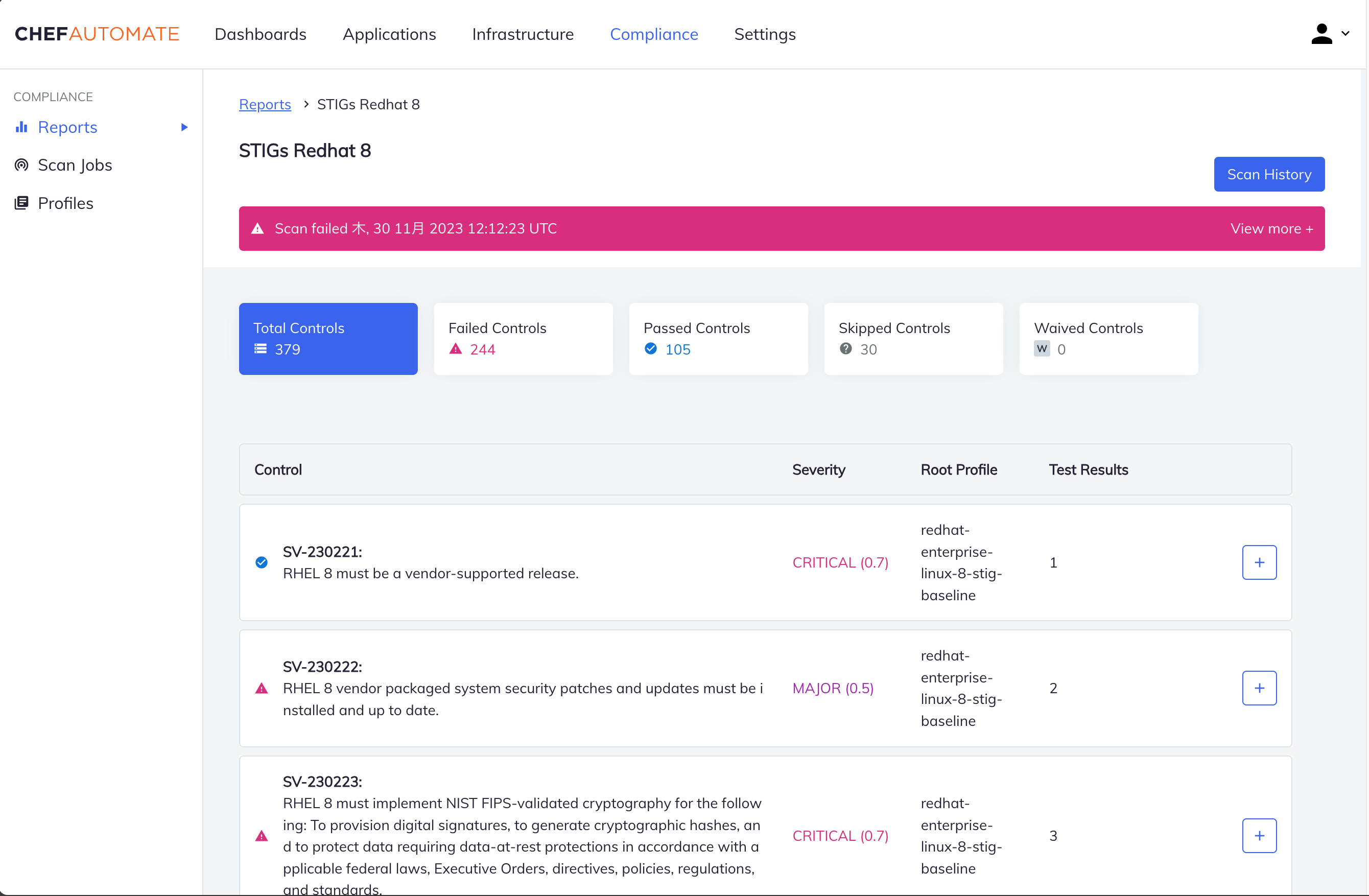Click the passed check icon for SV-230221

pos(261,562)
